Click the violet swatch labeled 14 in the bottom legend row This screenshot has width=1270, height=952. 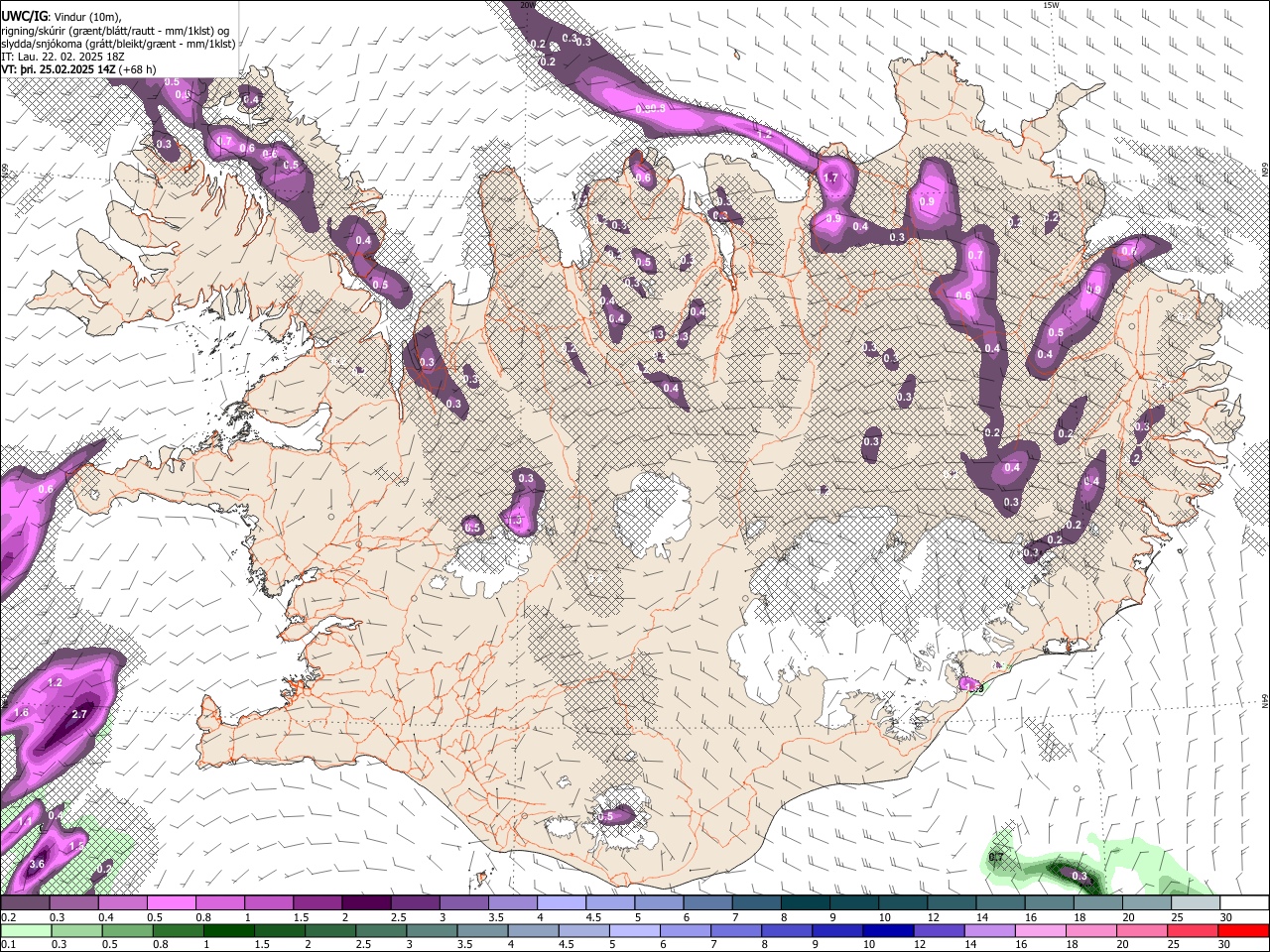pos(989,930)
